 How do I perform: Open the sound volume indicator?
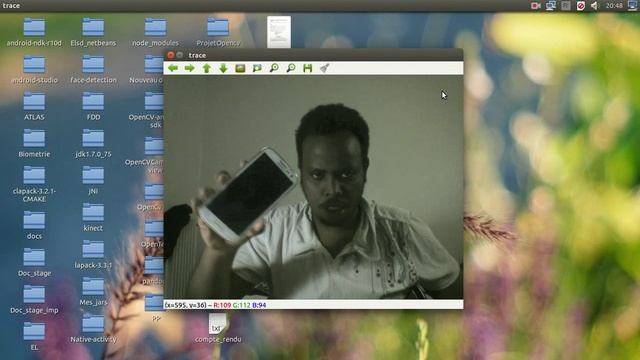595,5
